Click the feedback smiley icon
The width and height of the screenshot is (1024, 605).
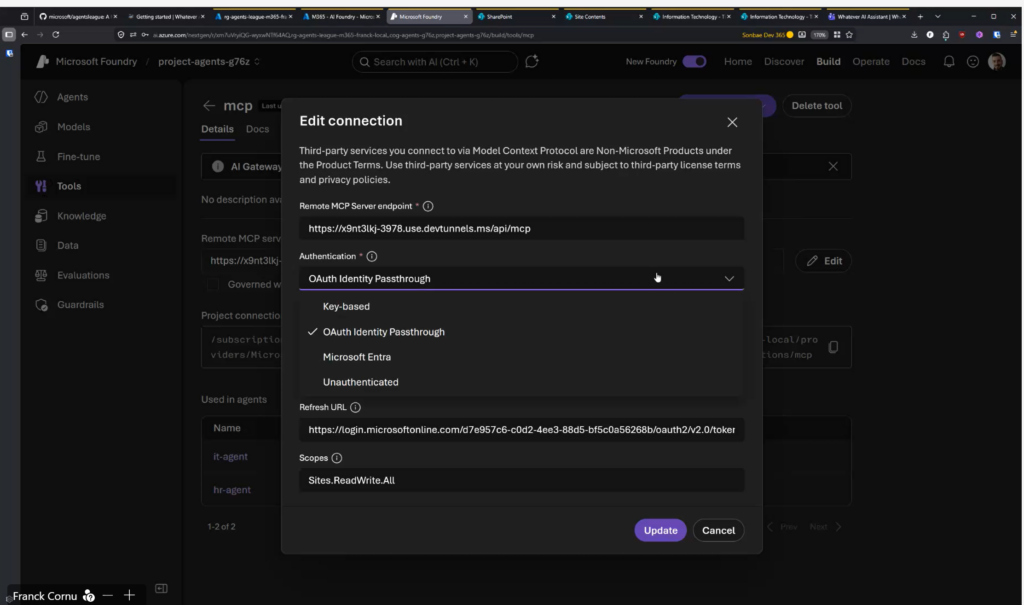click(x=972, y=61)
